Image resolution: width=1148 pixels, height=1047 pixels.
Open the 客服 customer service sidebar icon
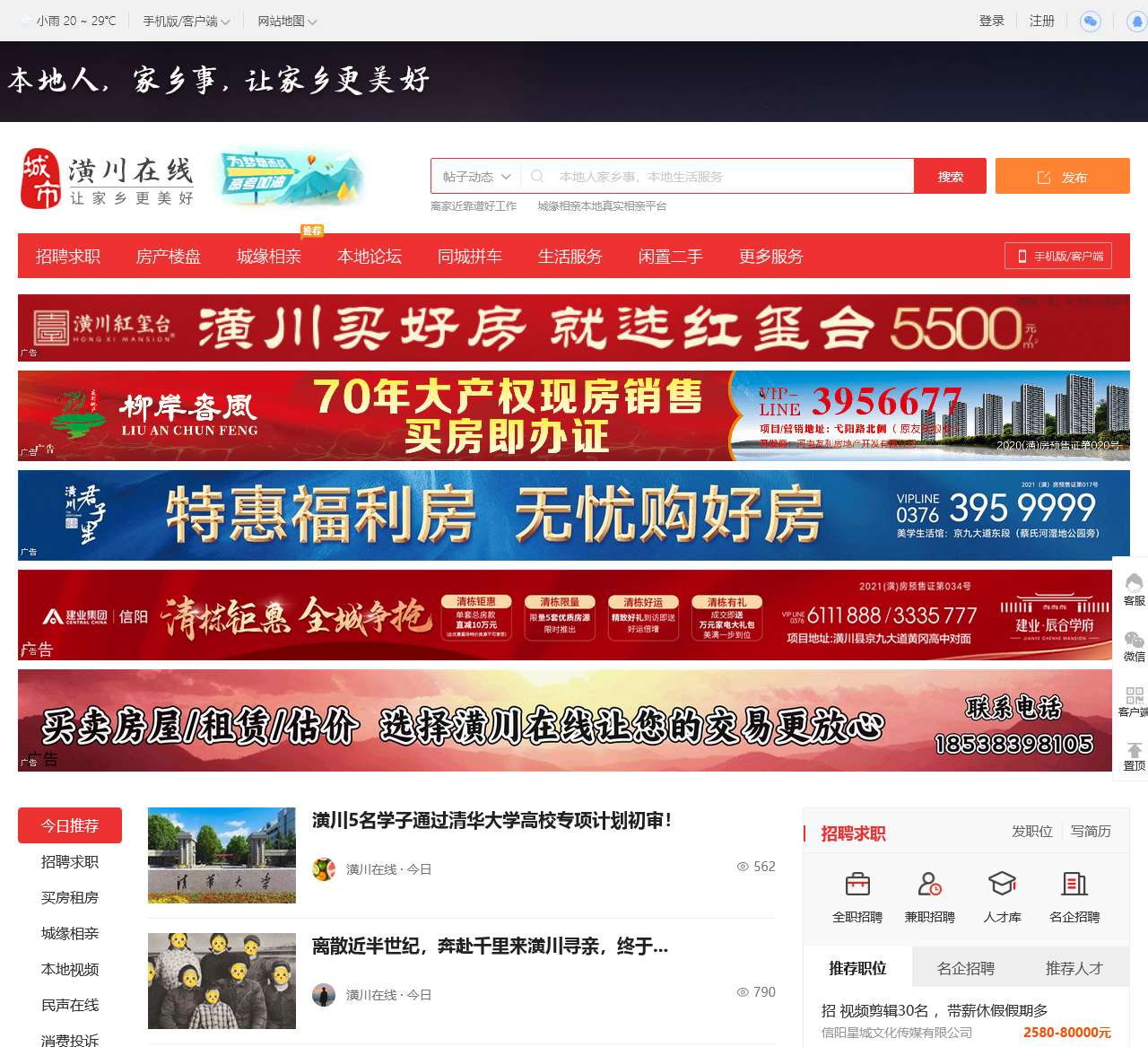[1134, 589]
